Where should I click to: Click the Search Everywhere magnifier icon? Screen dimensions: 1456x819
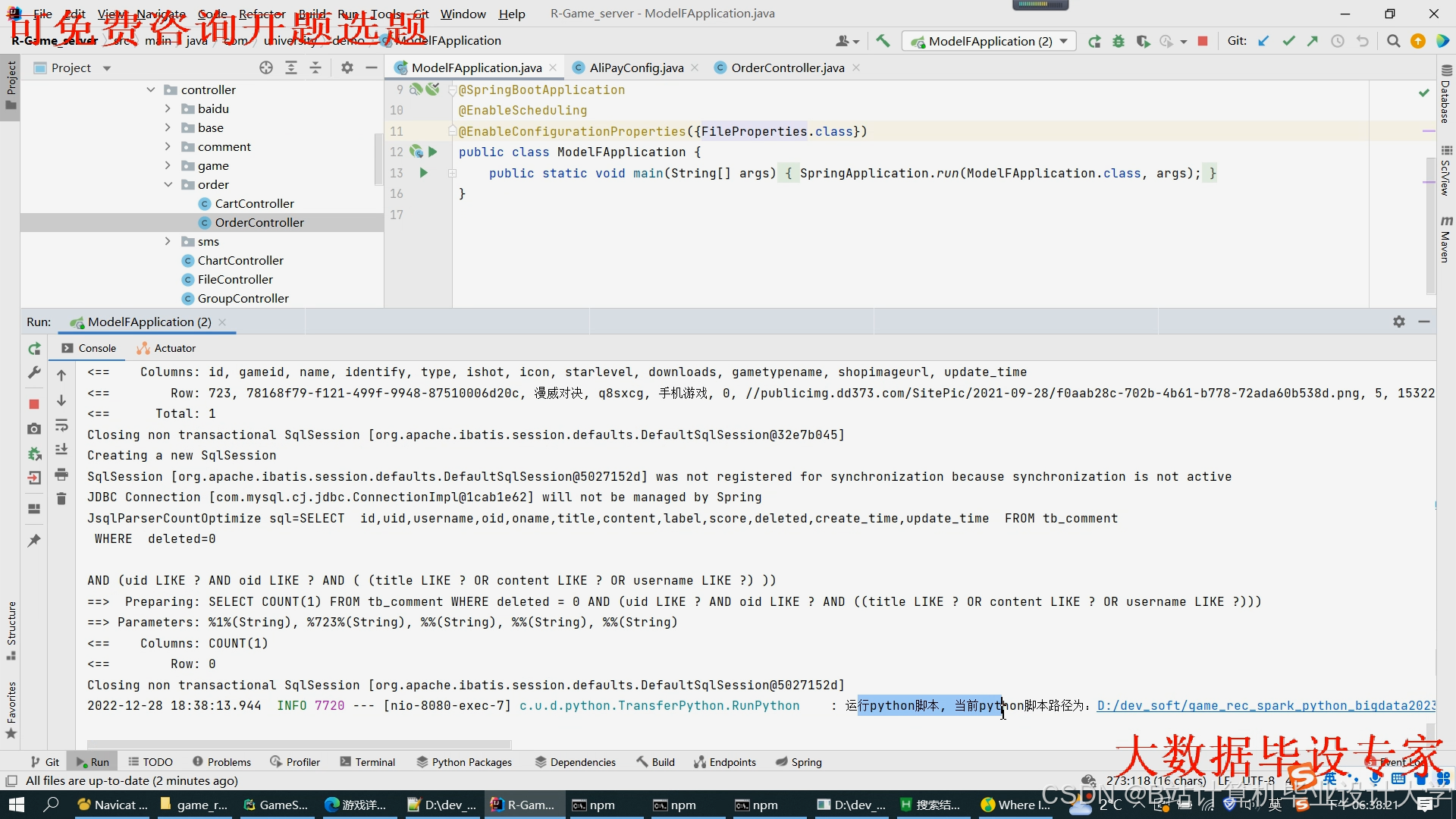(x=1393, y=41)
